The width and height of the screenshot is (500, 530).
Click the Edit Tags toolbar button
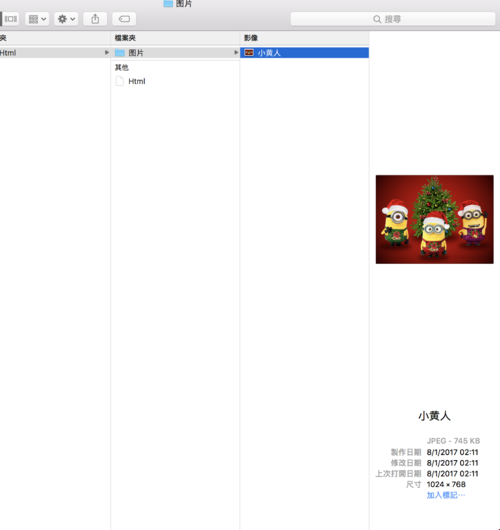[124, 19]
